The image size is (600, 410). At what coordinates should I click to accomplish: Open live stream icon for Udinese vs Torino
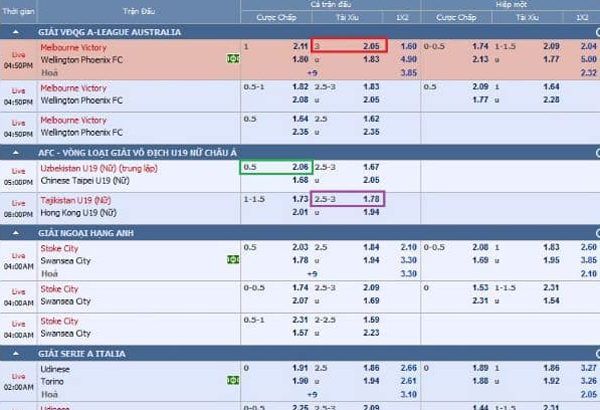[233, 380]
